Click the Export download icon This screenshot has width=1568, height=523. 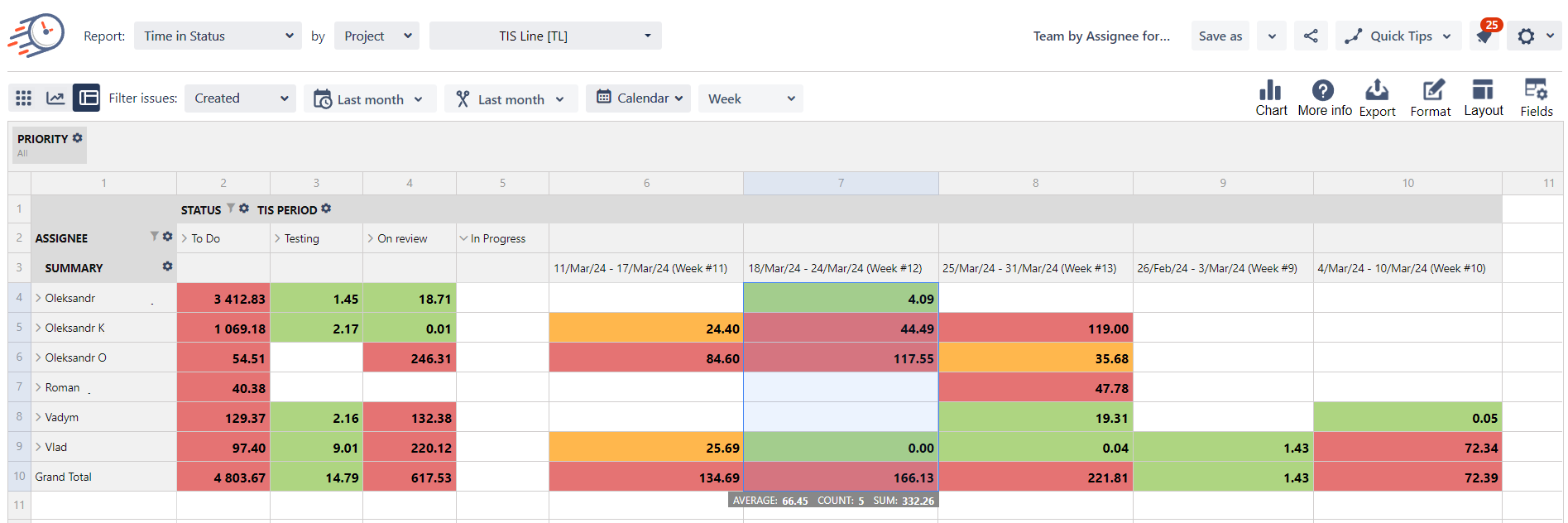click(x=1376, y=90)
